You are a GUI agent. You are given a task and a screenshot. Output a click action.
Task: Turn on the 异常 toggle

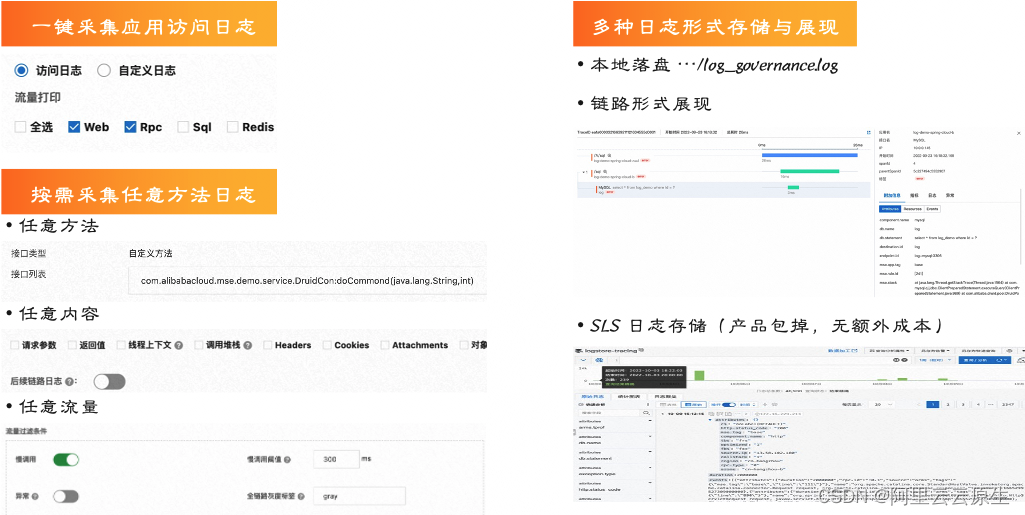(x=66, y=497)
